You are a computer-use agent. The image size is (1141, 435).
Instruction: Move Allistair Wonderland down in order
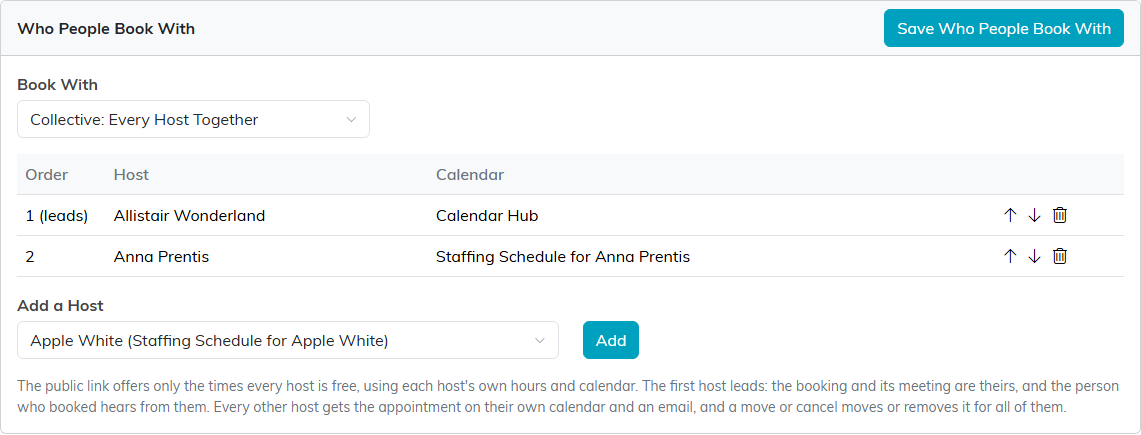pos(1034,215)
